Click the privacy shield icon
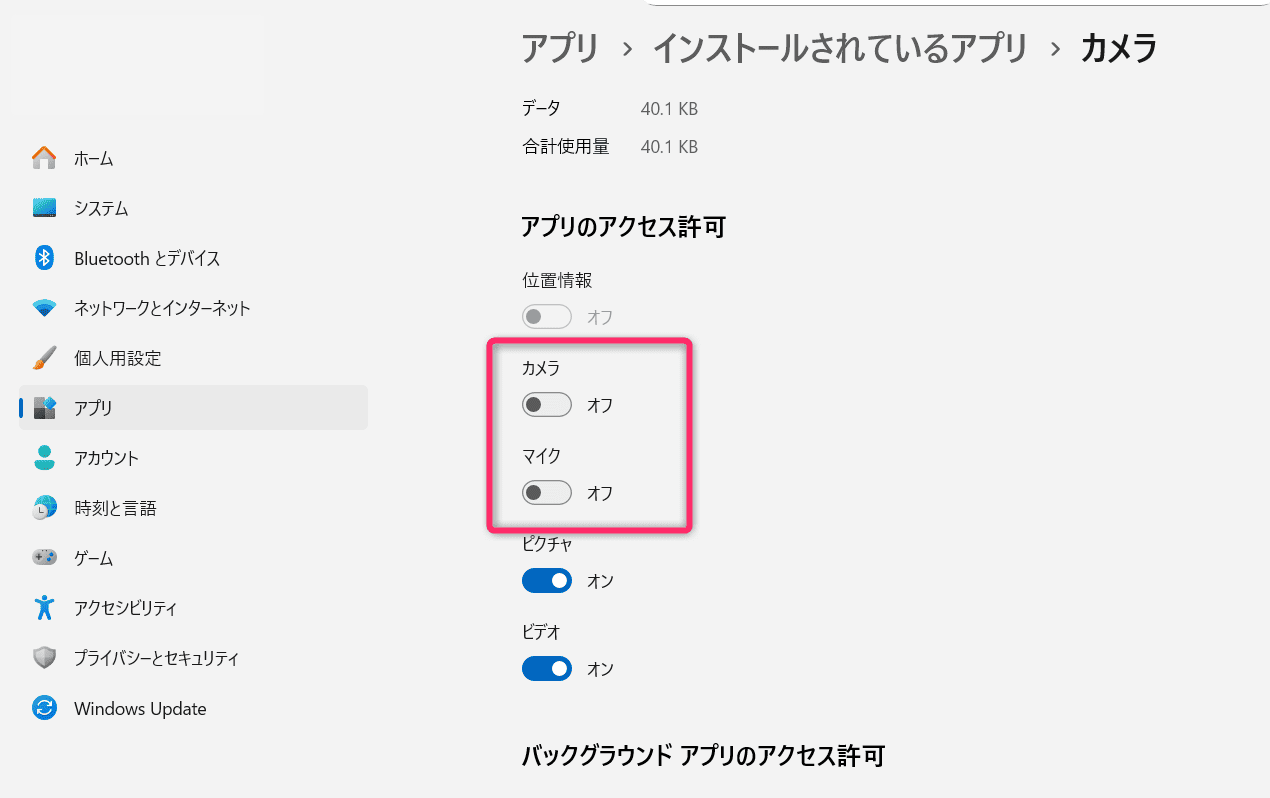Image resolution: width=1270 pixels, height=798 pixels. (x=44, y=658)
